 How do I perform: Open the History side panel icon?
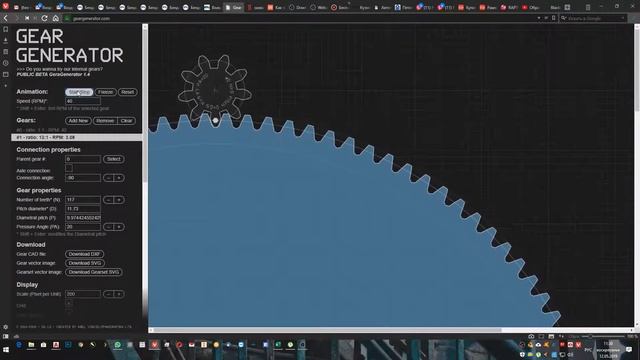5,63
